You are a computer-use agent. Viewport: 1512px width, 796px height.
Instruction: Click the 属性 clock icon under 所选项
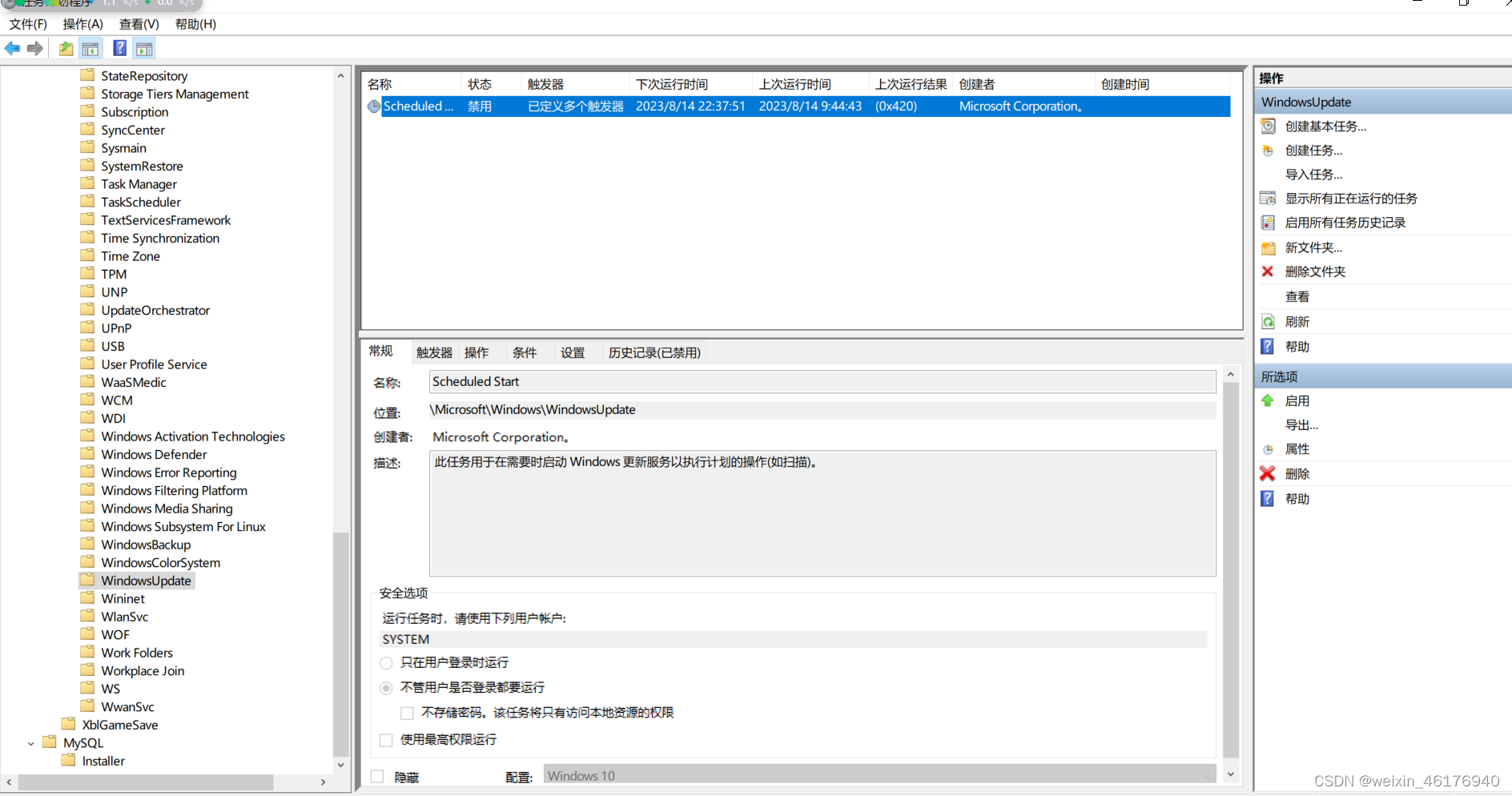coord(1268,450)
